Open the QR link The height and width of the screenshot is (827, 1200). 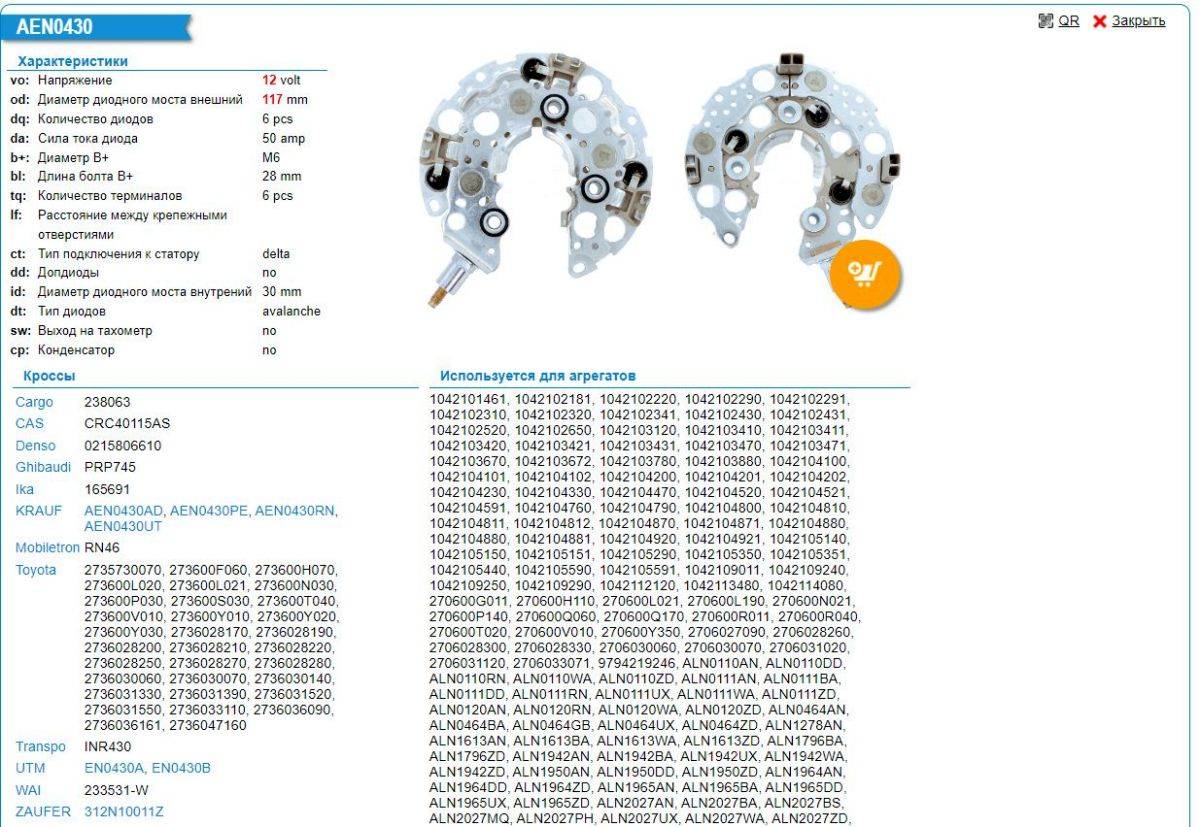tap(1069, 21)
